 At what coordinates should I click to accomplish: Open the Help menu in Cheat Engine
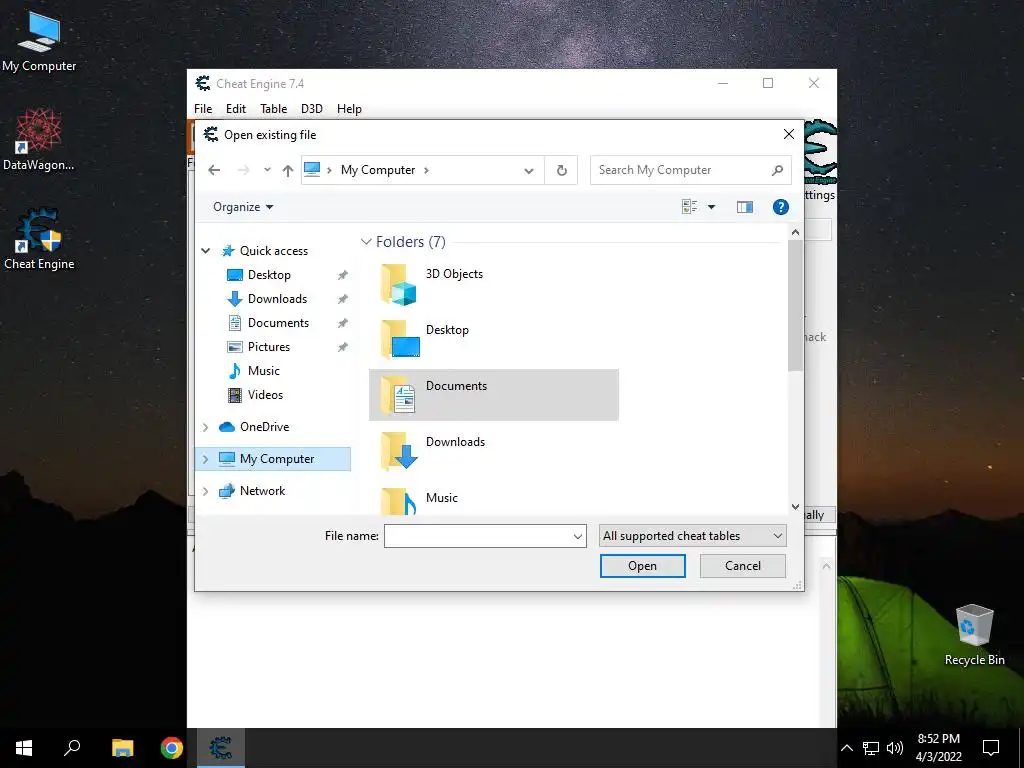349,109
